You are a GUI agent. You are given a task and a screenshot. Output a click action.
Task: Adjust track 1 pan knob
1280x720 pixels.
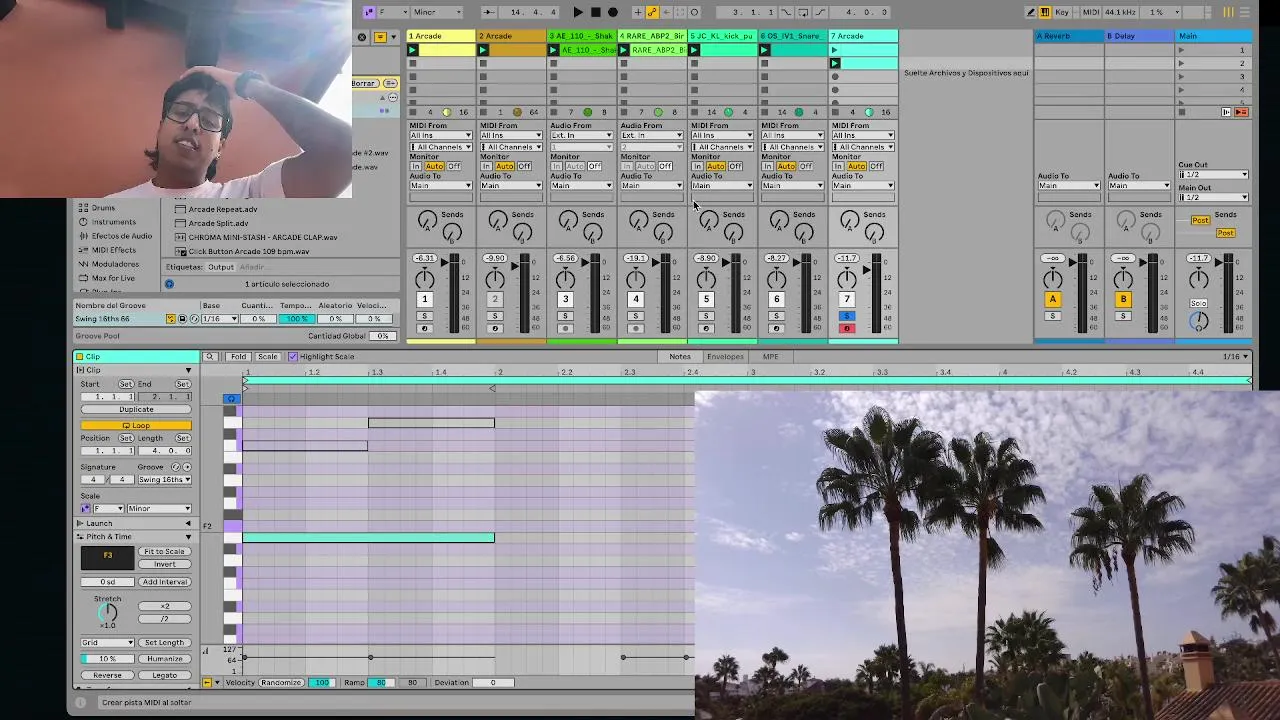pos(425,278)
